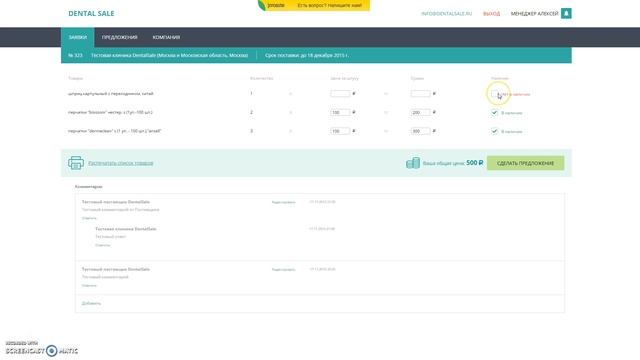Click the price field for перчатки dermaclean
This screenshot has height=360, width=640.
(x=340, y=131)
